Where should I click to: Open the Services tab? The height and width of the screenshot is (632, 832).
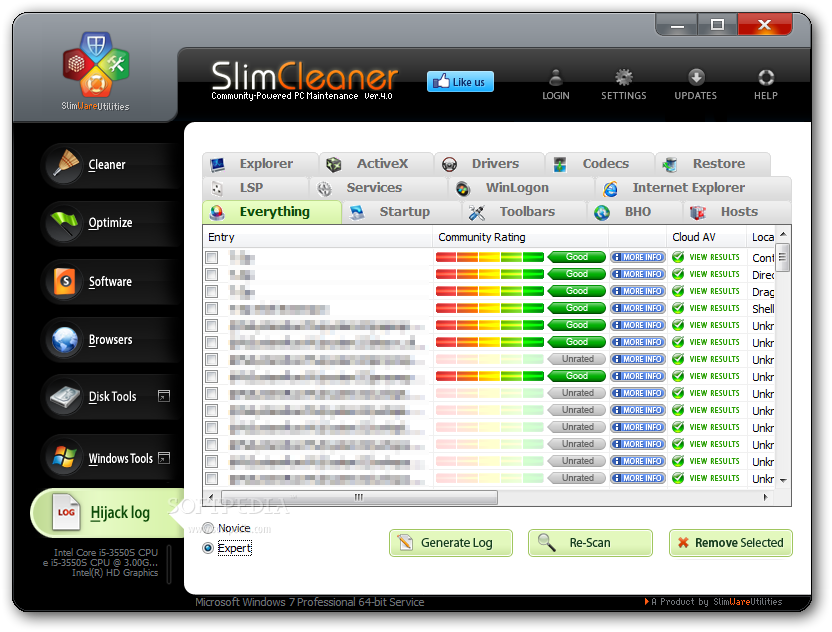click(378, 188)
